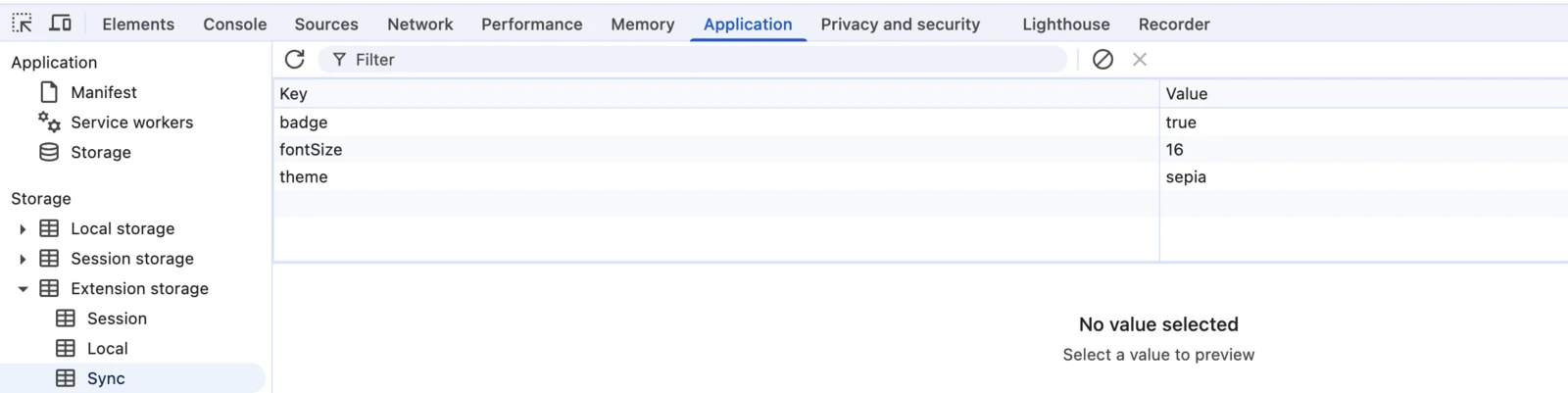The width and height of the screenshot is (1568, 393).
Task: Select Extension storage in the sidebar
Action: coord(139,289)
